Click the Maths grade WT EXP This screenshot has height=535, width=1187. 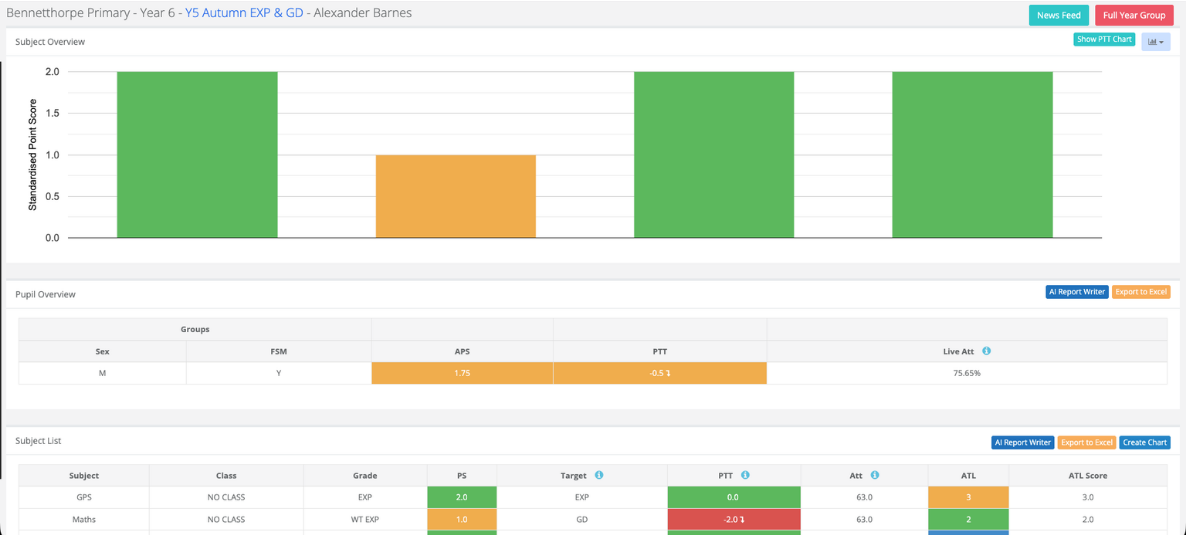click(365, 519)
